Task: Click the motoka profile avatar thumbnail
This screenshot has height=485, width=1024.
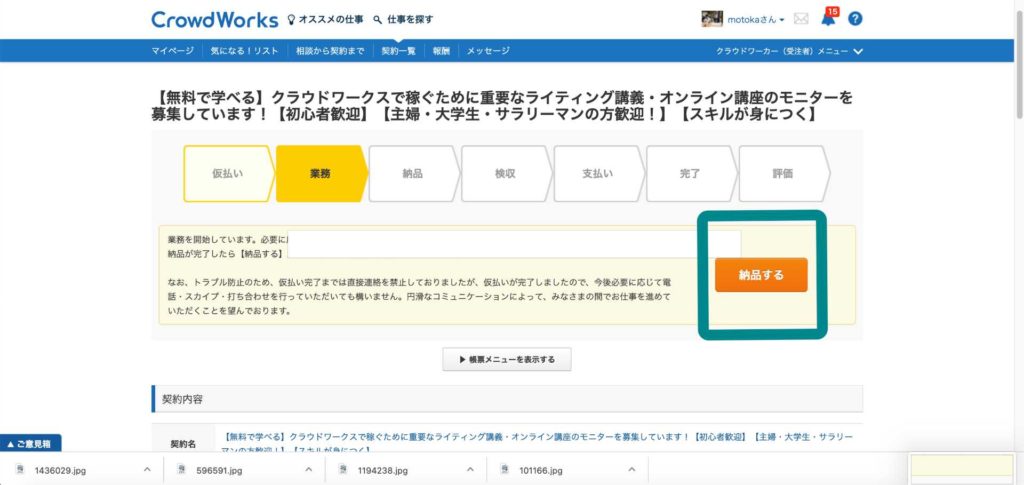Action: click(x=712, y=19)
